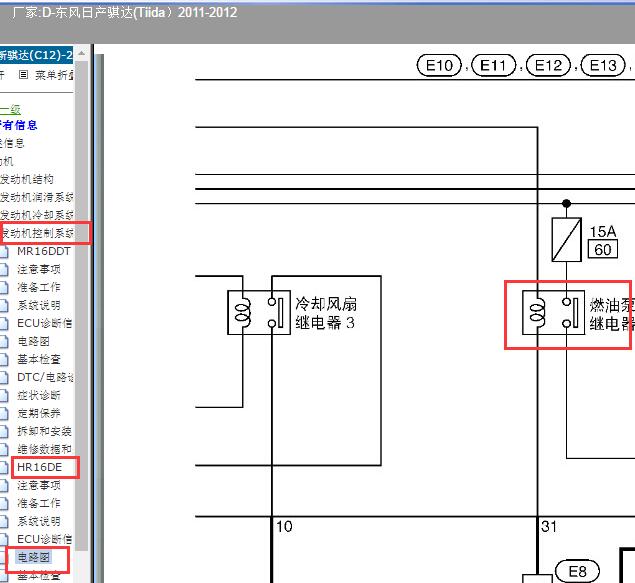Click the 冷却风扇 继电器 3 label
This screenshot has width=635, height=583.
pos(326,313)
